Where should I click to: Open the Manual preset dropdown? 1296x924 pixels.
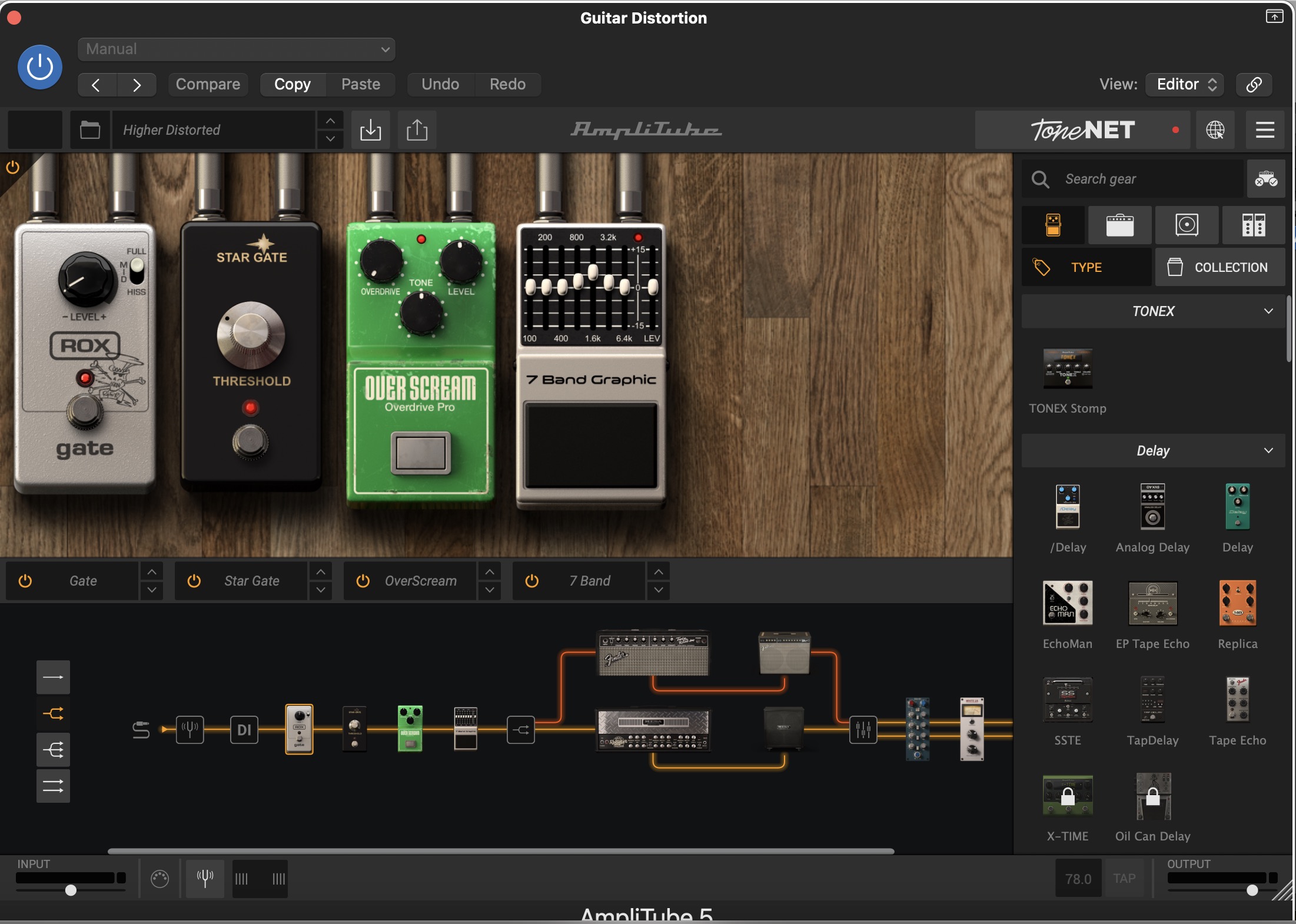[236, 49]
